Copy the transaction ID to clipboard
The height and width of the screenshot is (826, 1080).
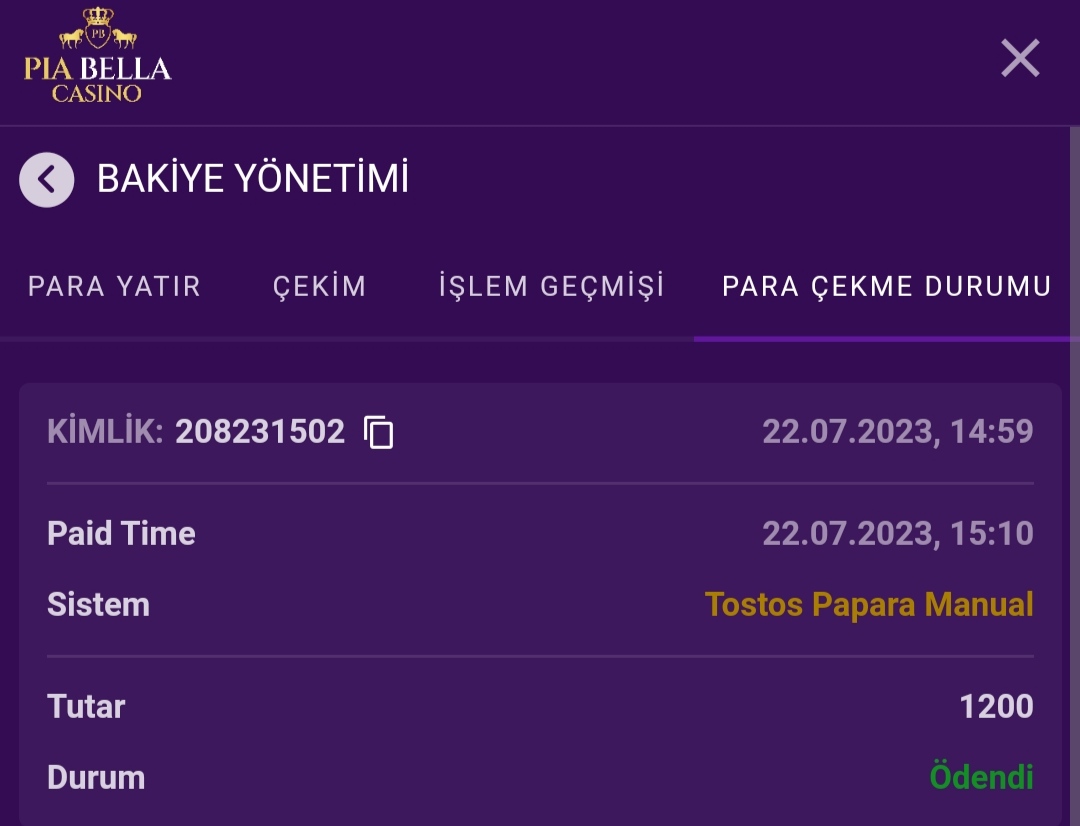[x=379, y=432]
